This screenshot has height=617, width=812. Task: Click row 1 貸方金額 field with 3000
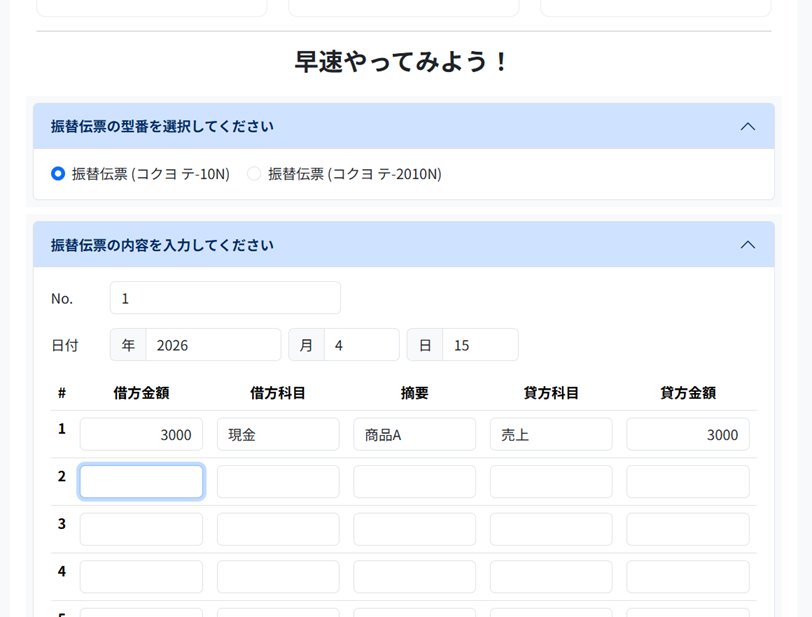pyautogui.click(x=687, y=434)
